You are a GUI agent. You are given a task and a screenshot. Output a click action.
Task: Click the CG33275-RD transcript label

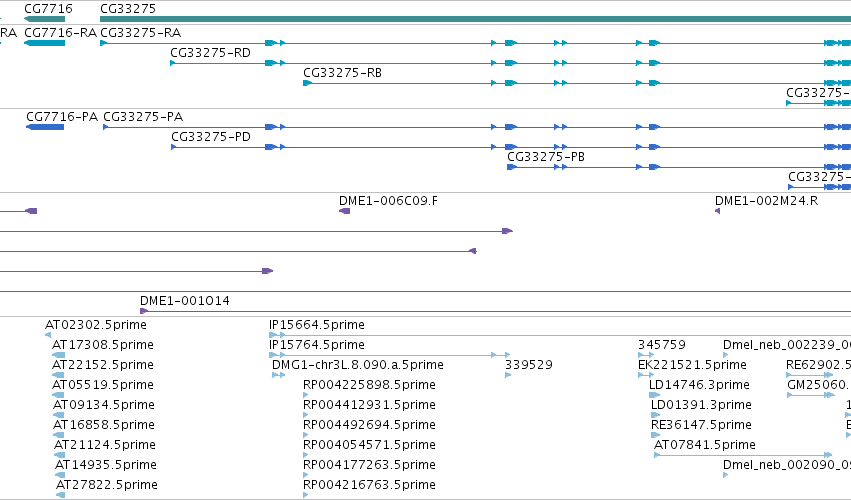click(211, 53)
